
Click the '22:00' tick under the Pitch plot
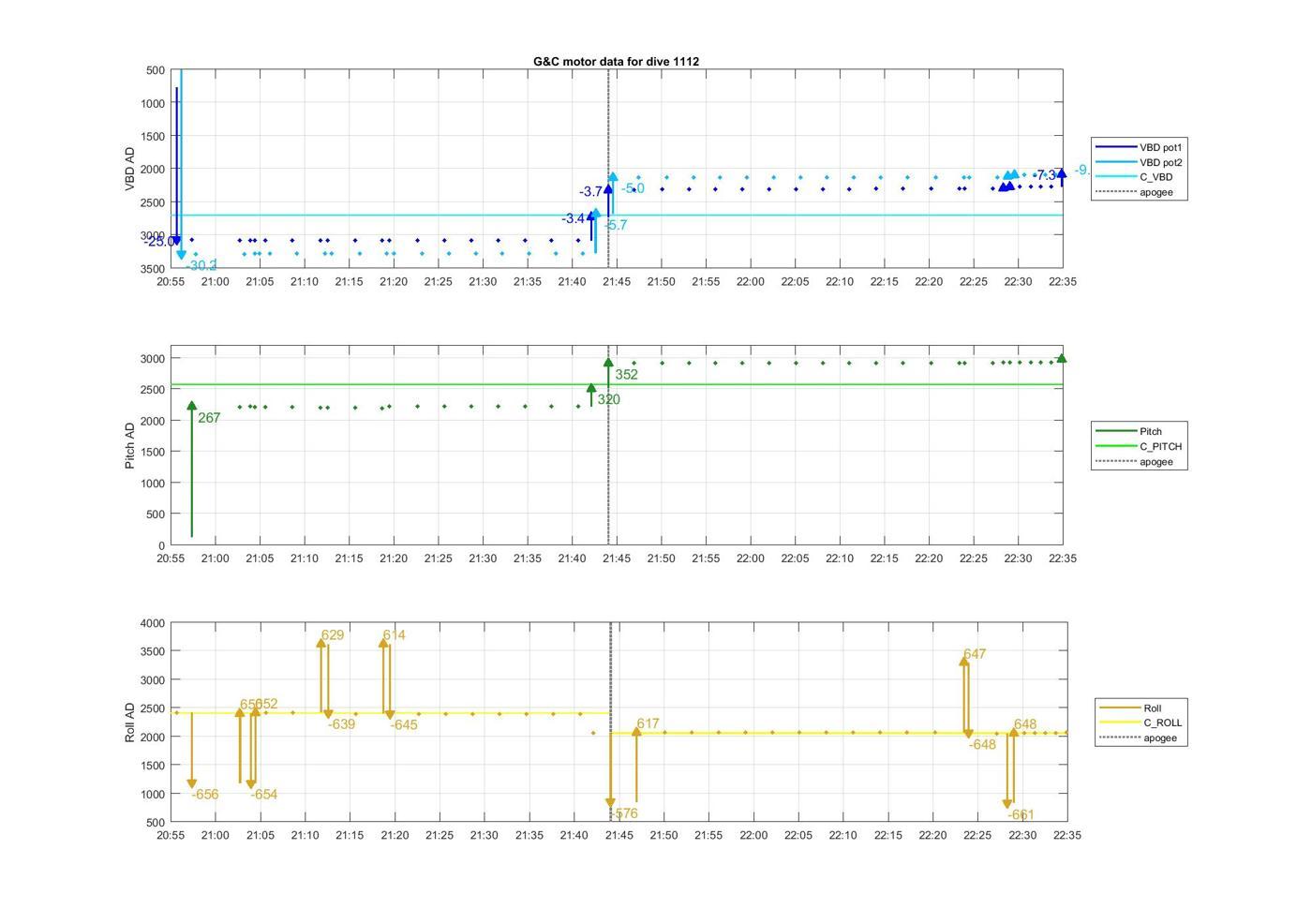(751, 559)
